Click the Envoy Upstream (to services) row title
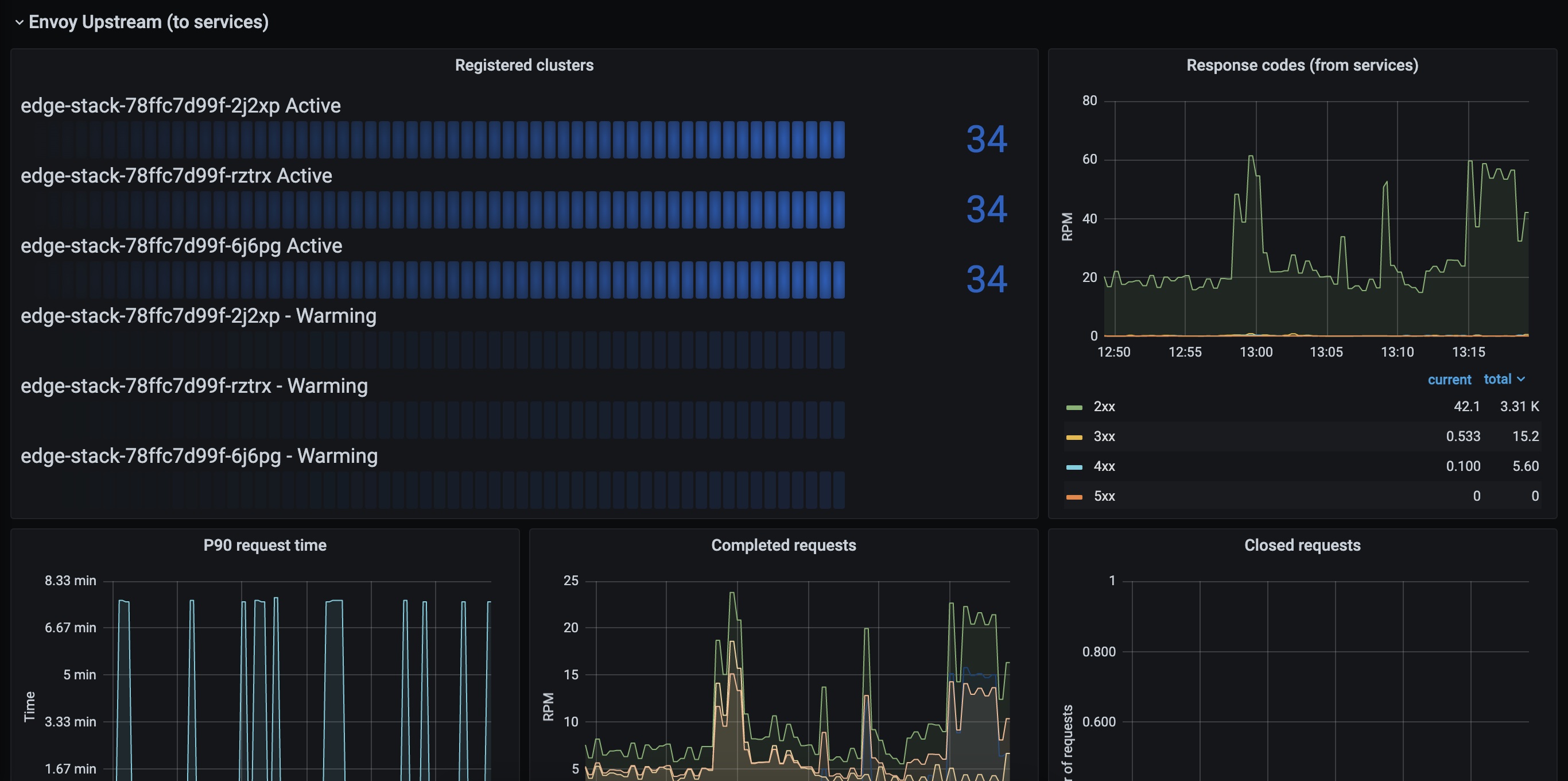This screenshot has width=1568, height=781. click(x=149, y=22)
